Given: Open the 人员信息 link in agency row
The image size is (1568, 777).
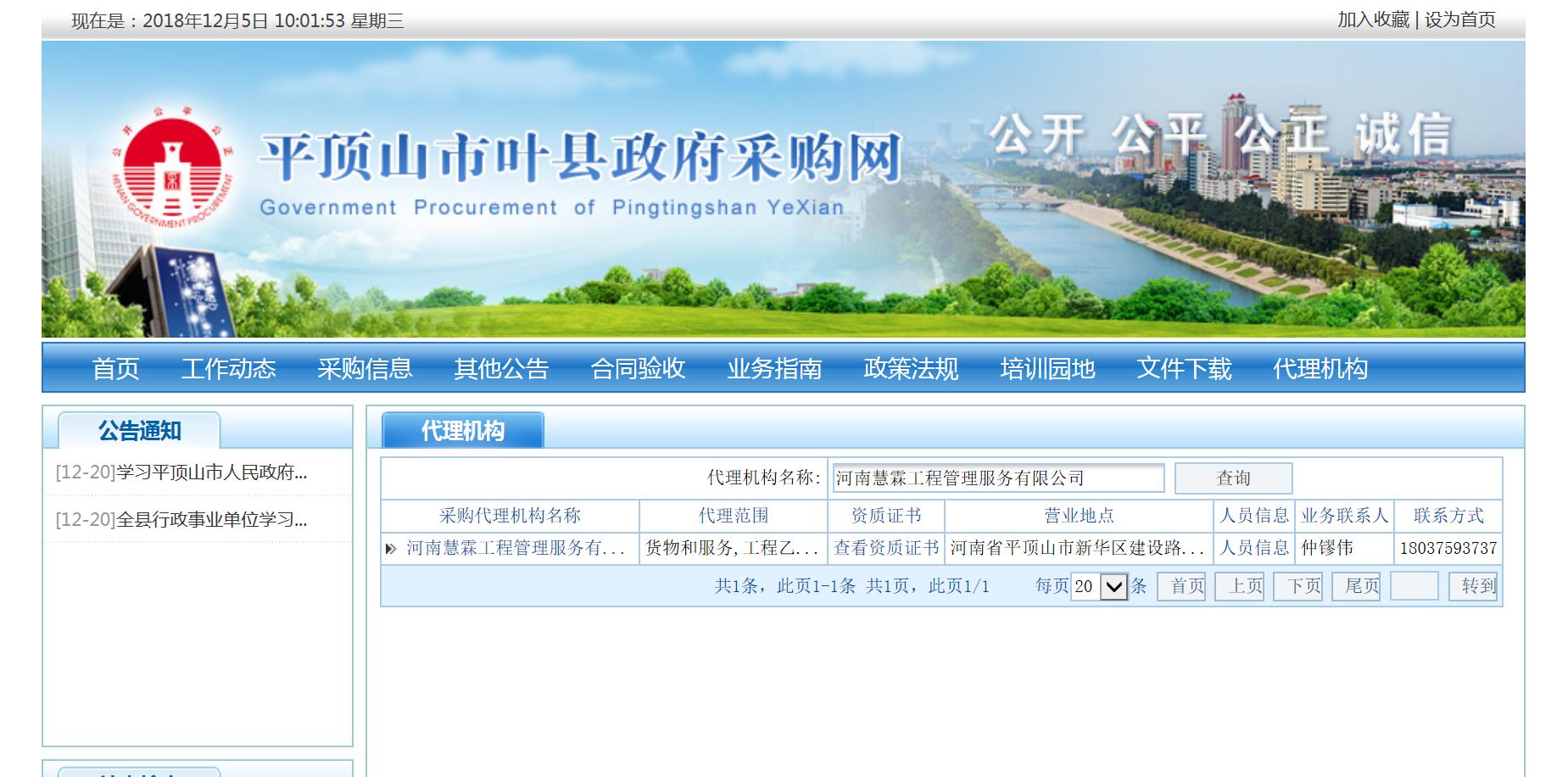Looking at the screenshot, I should (1253, 548).
